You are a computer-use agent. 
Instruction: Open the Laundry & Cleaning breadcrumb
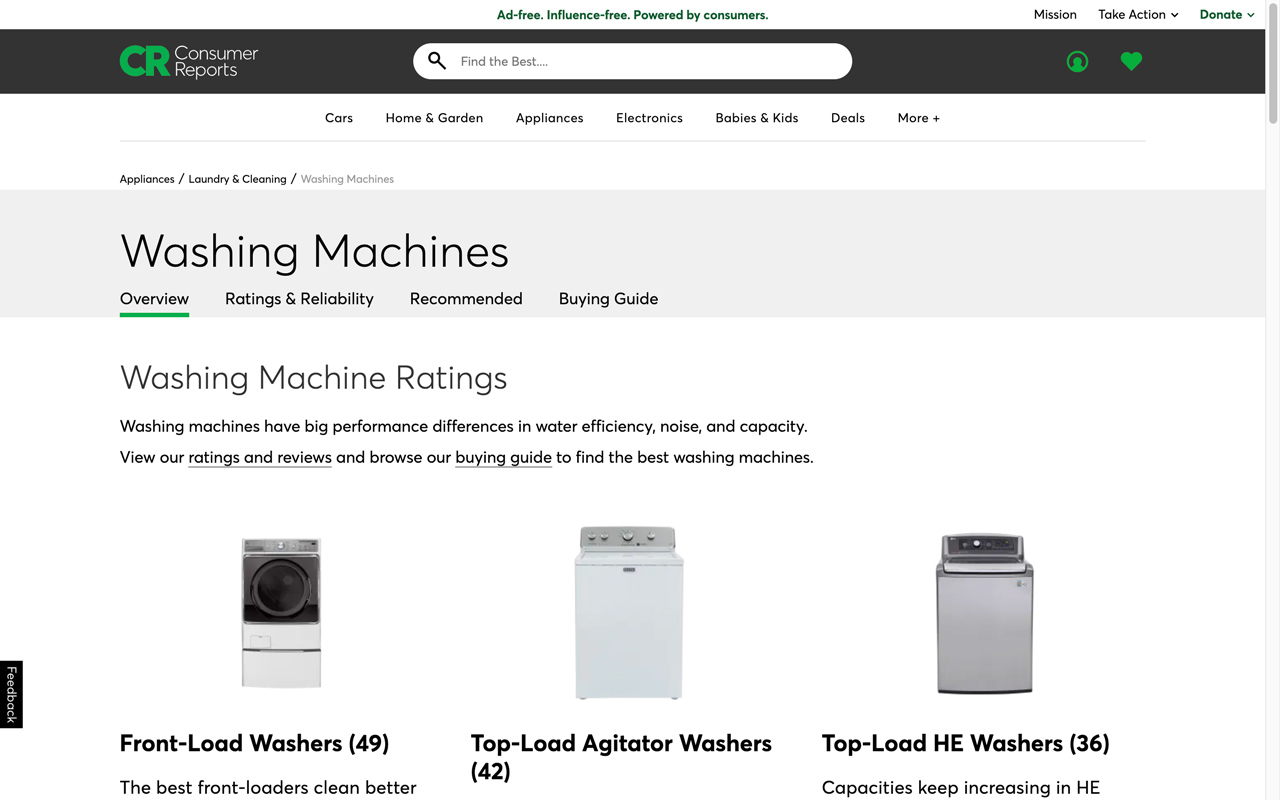point(237,179)
